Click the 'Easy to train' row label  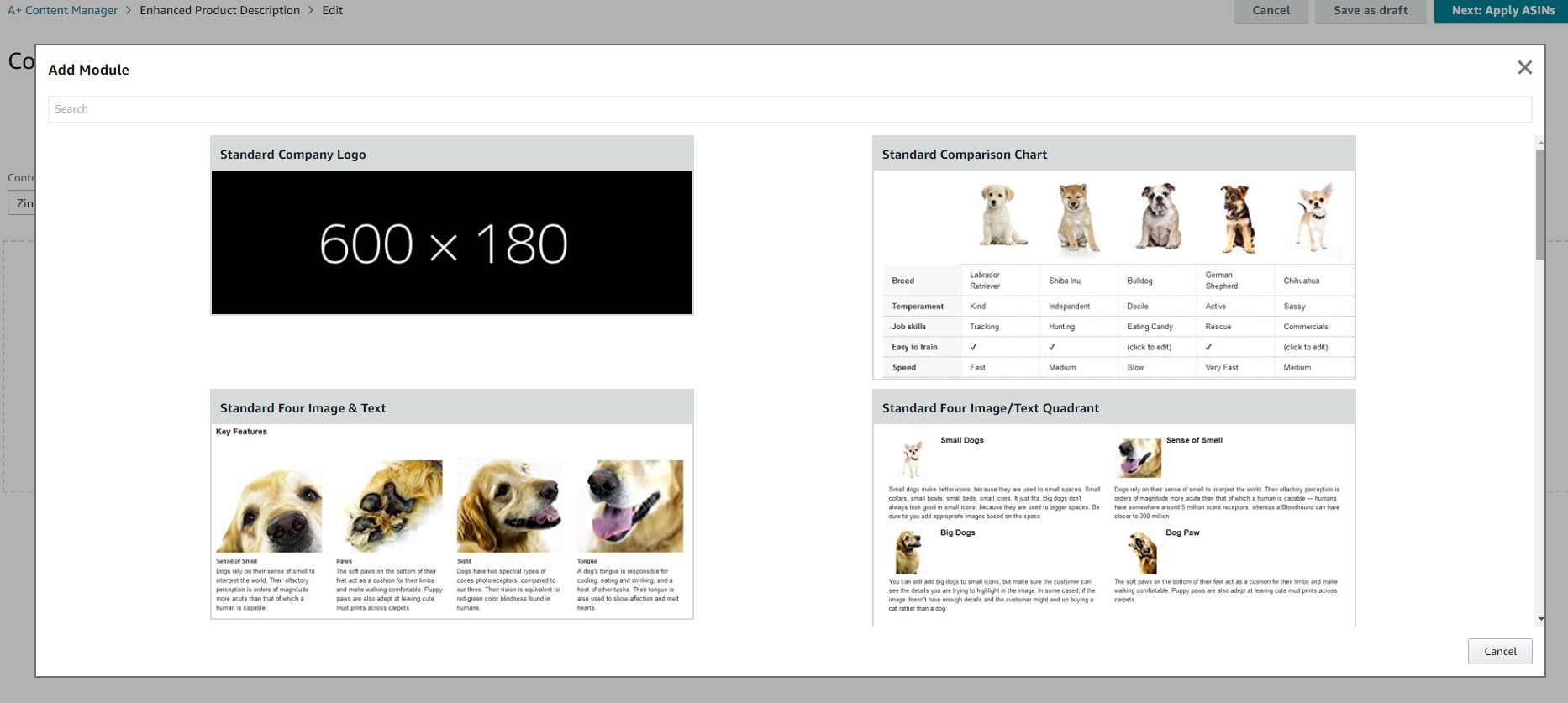914,347
